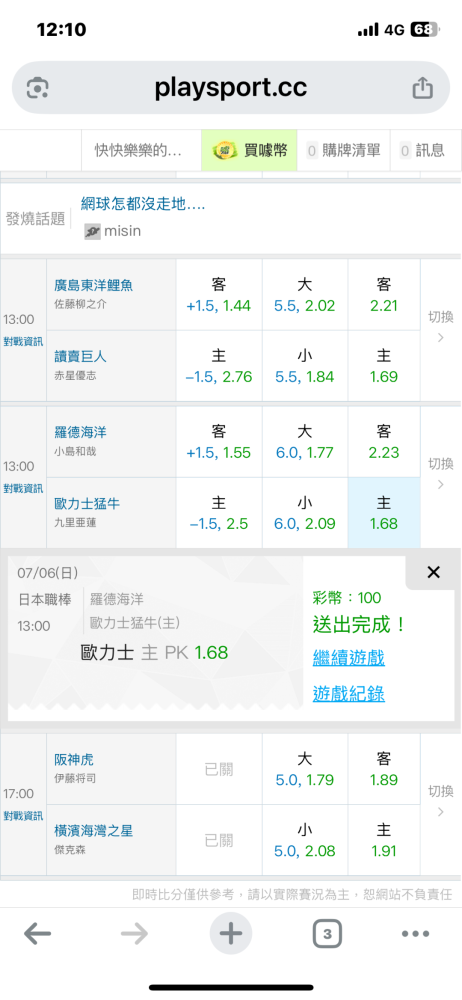Select 歐力士猛牛 home win odds 1.68
This screenshot has height=1000, width=462.
(384, 513)
